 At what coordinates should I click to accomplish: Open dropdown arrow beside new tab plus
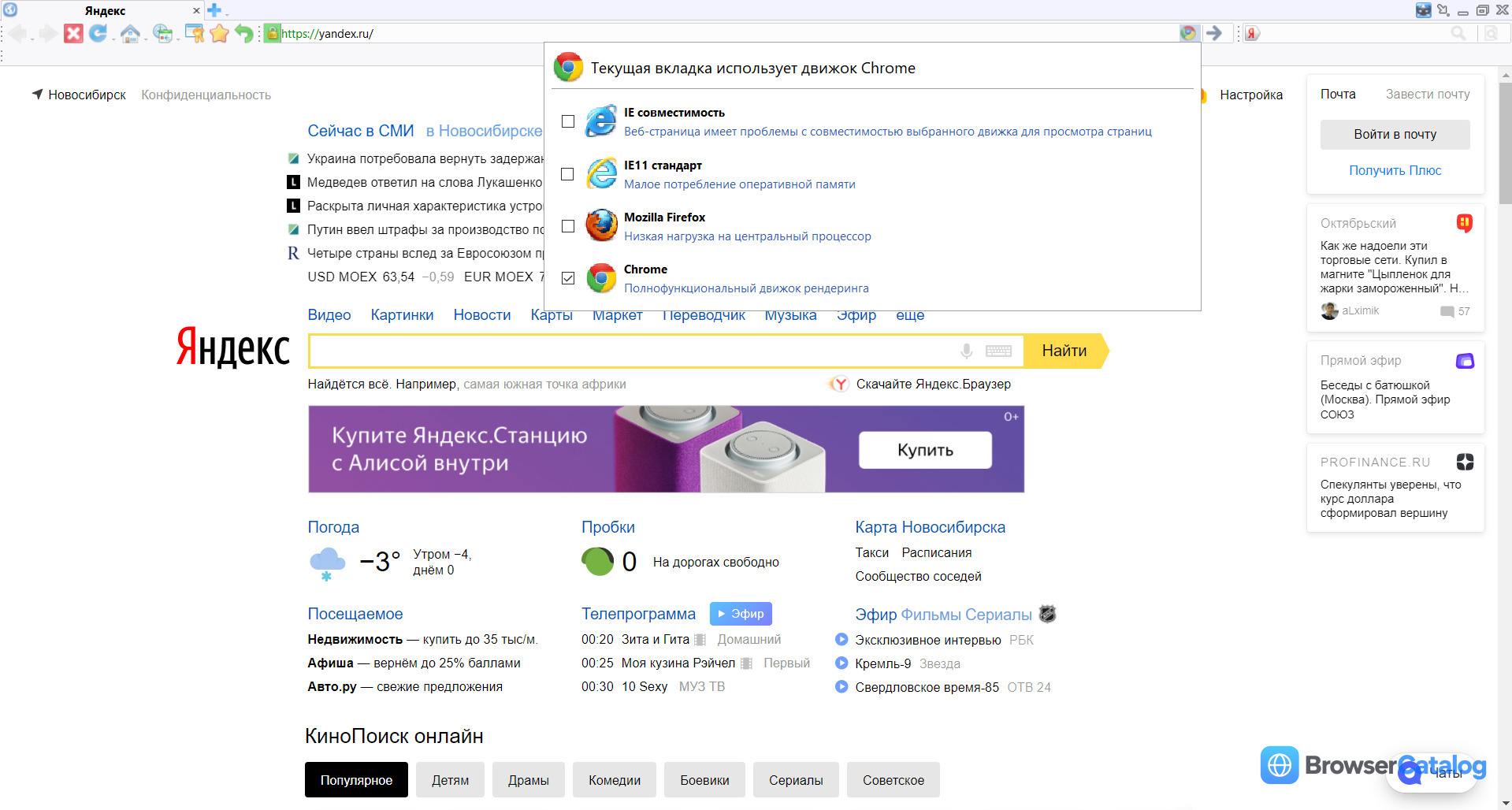[x=226, y=13]
